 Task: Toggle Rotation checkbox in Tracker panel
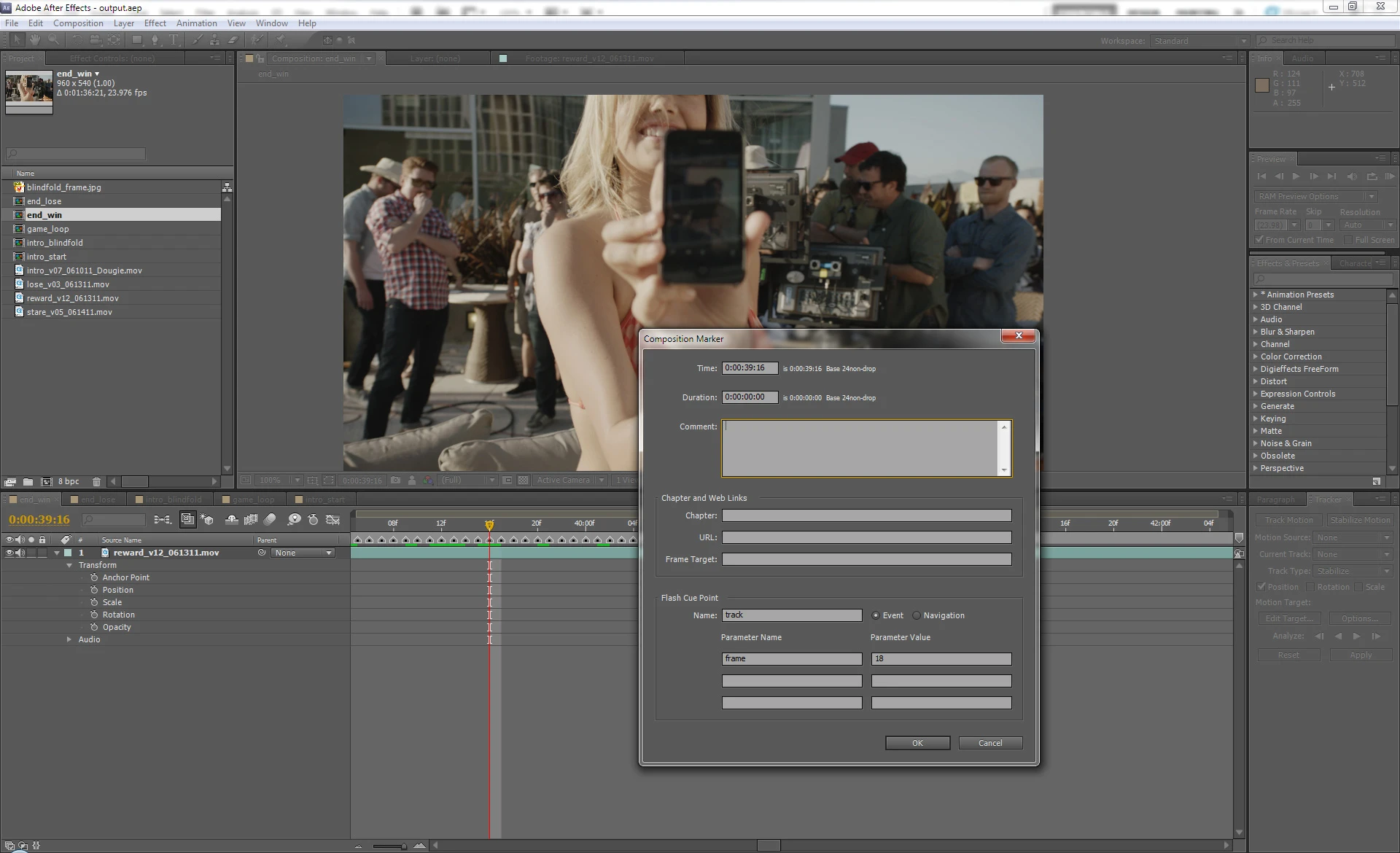(x=1310, y=587)
